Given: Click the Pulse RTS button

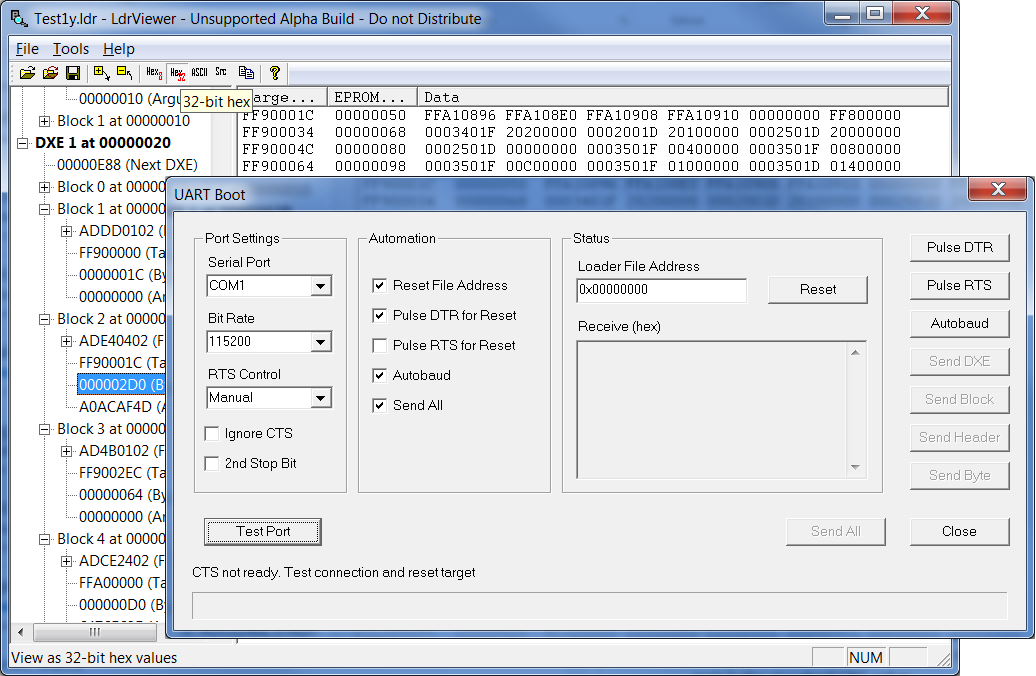Looking at the screenshot, I should pos(959,285).
